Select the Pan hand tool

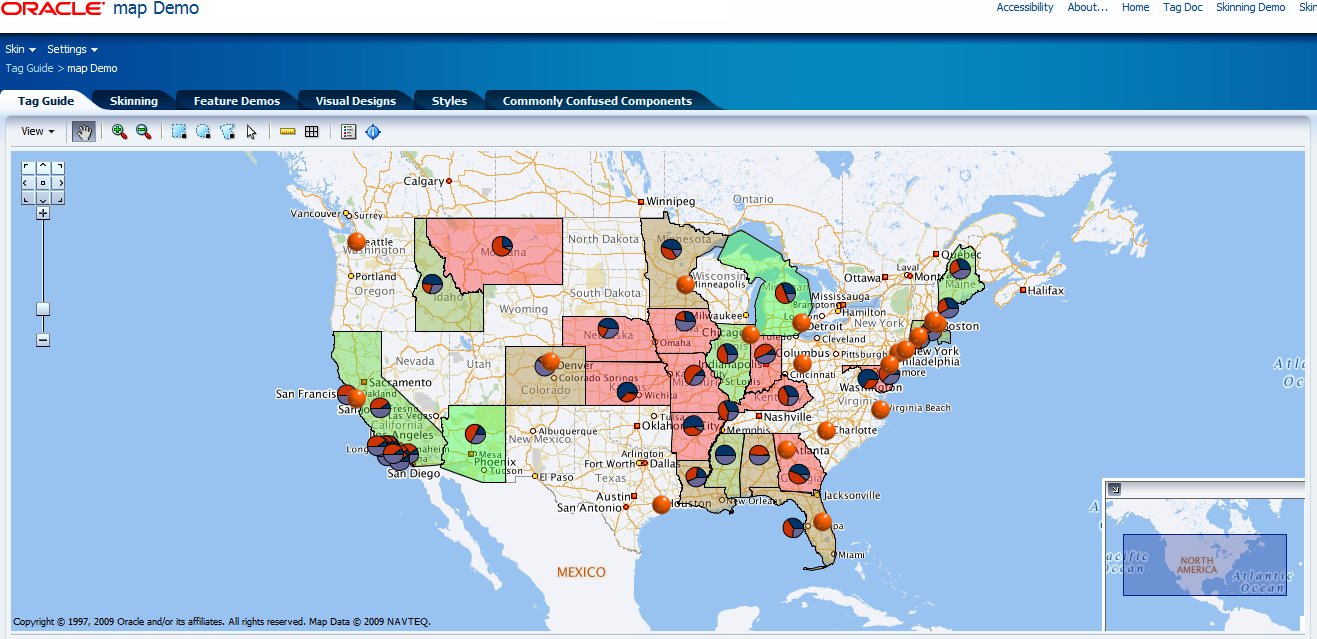[84, 131]
